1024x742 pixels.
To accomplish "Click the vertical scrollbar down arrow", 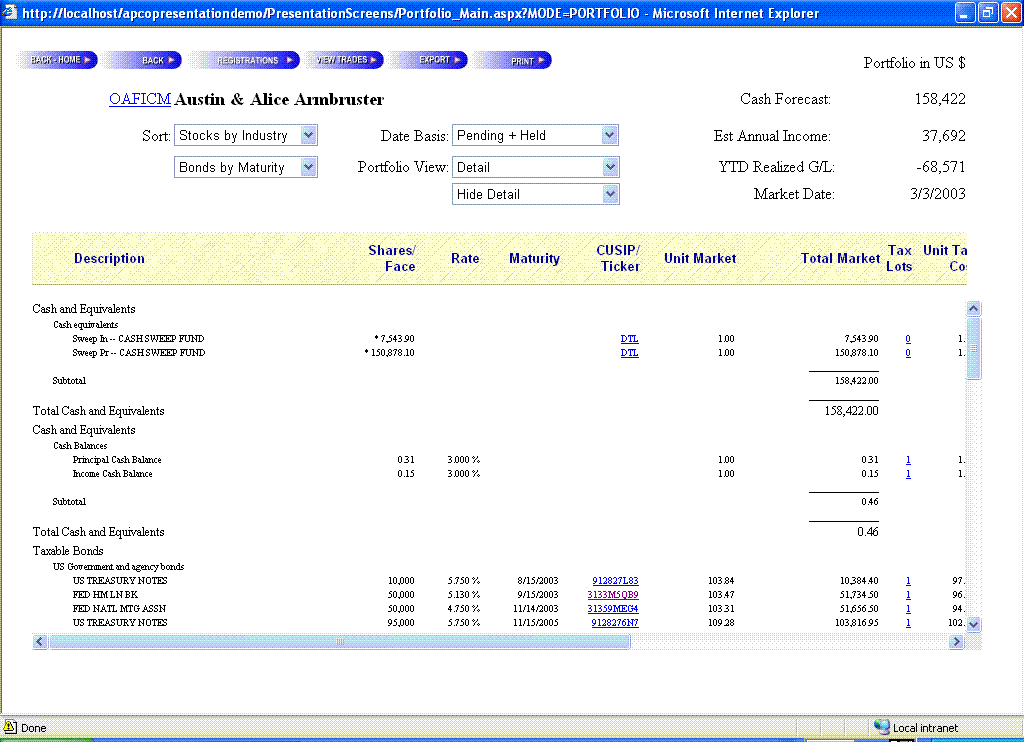I will click(x=974, y=624).
